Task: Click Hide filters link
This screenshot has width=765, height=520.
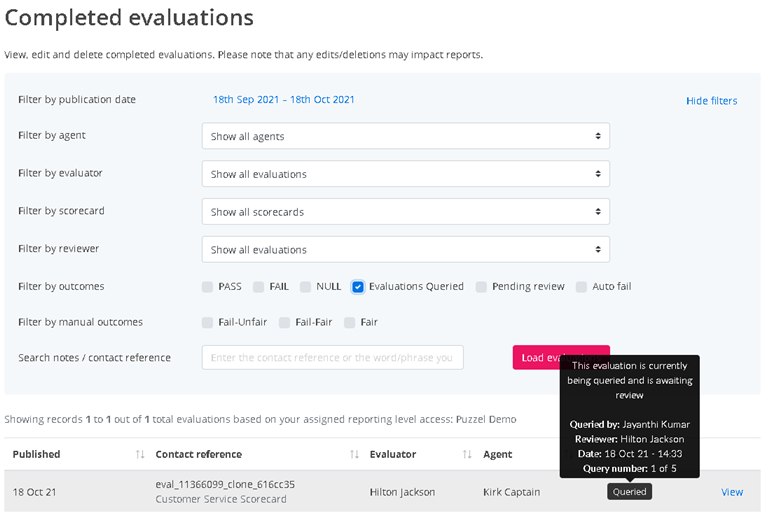Action: point(711,101)
